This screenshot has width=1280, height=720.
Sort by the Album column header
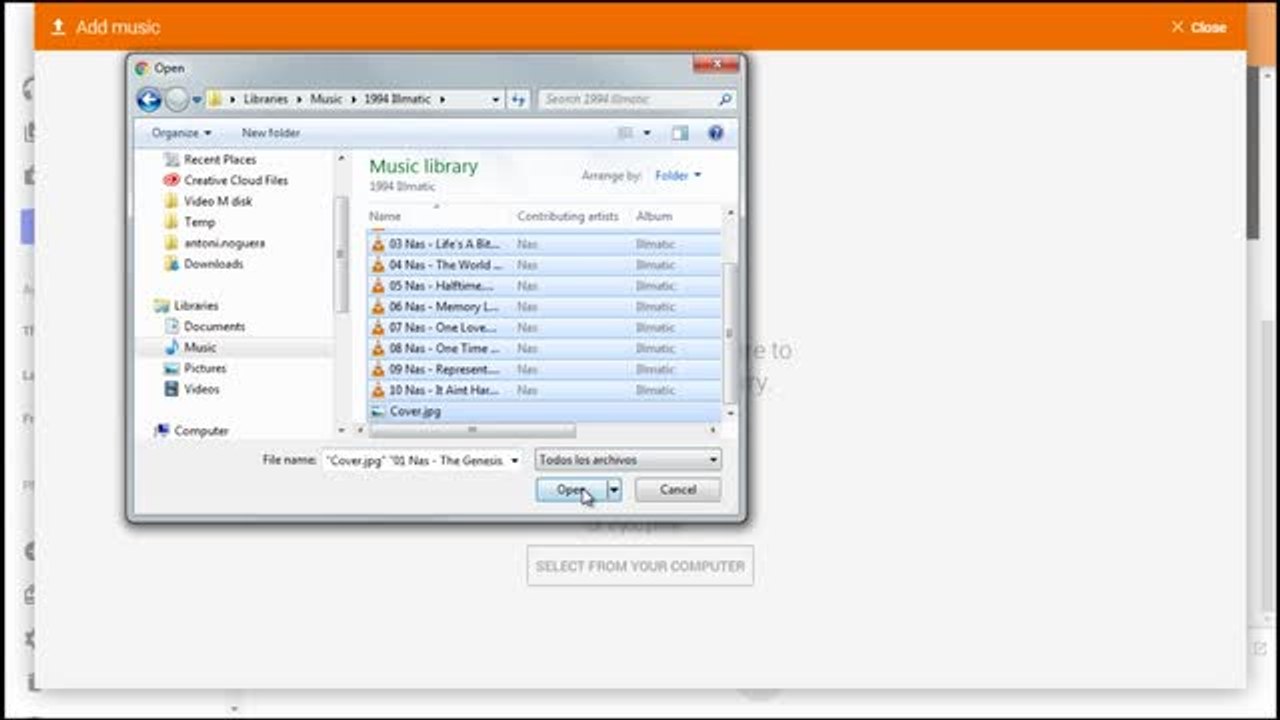pyautogui.click(x=655, y=216)
